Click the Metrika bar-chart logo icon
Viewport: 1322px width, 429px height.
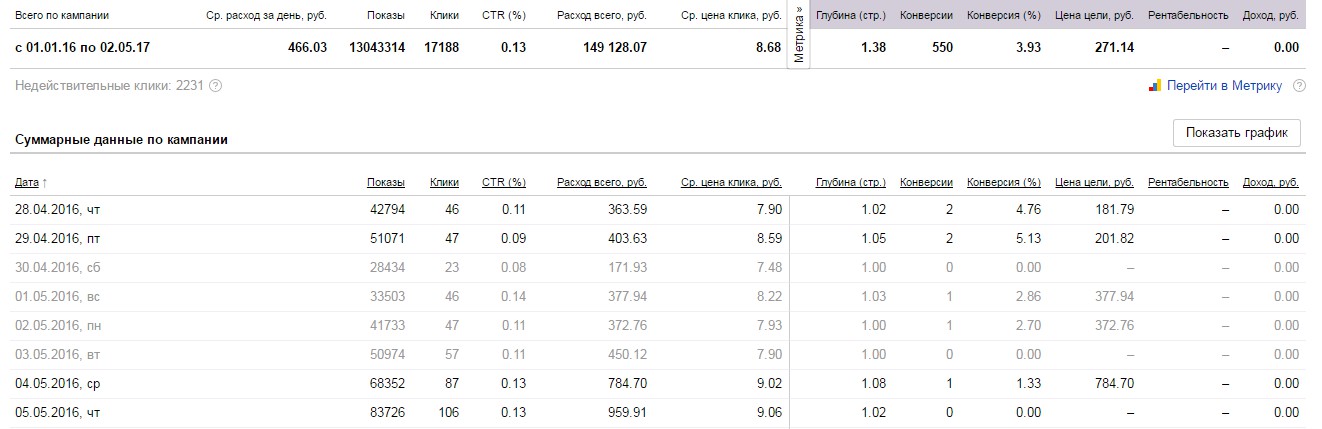[1155, 86]
